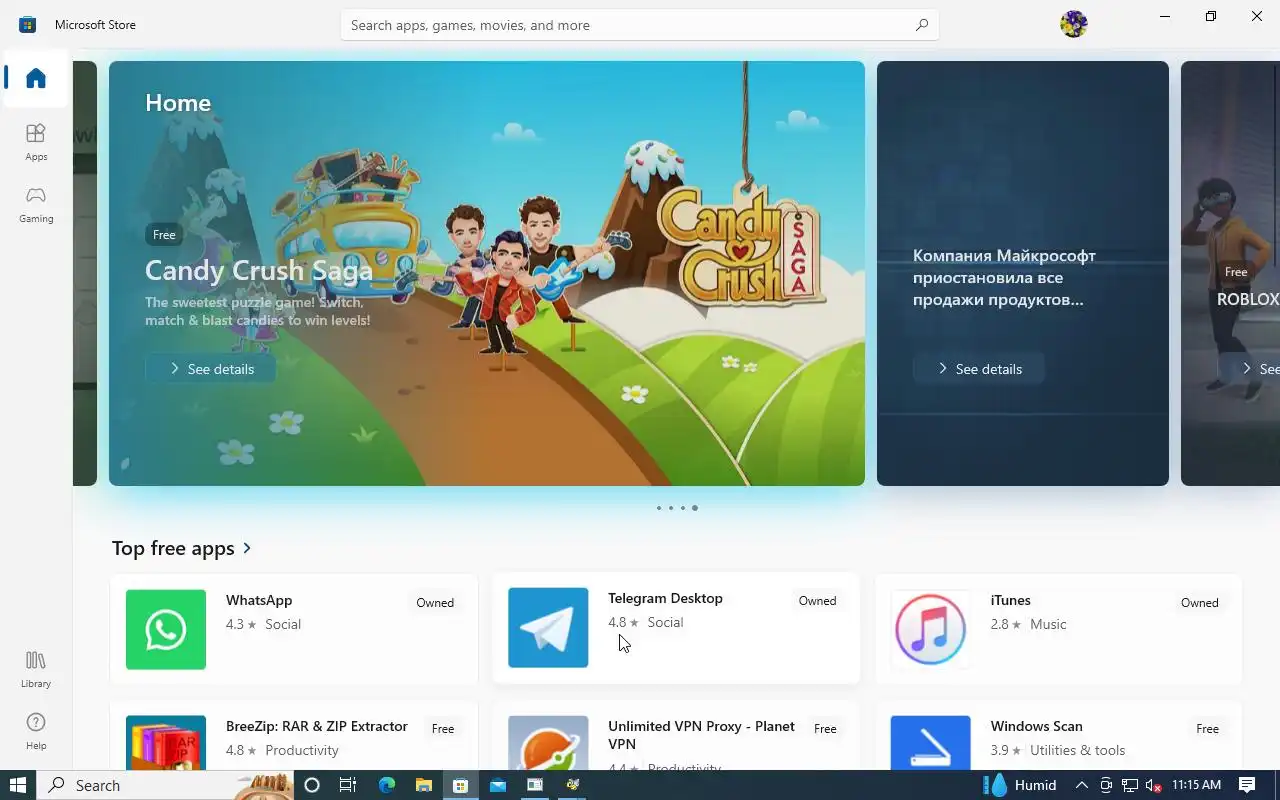Open the Home tab in sidebar

(36, 78)
